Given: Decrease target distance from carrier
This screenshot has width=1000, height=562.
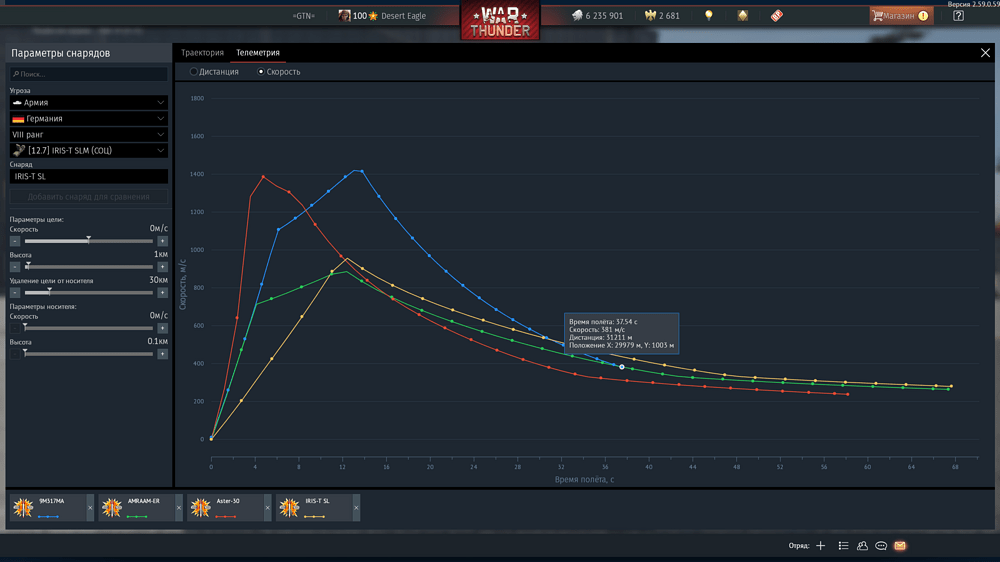Looking at the screenshot, I should pyautogui.click(x=15, y=293).
